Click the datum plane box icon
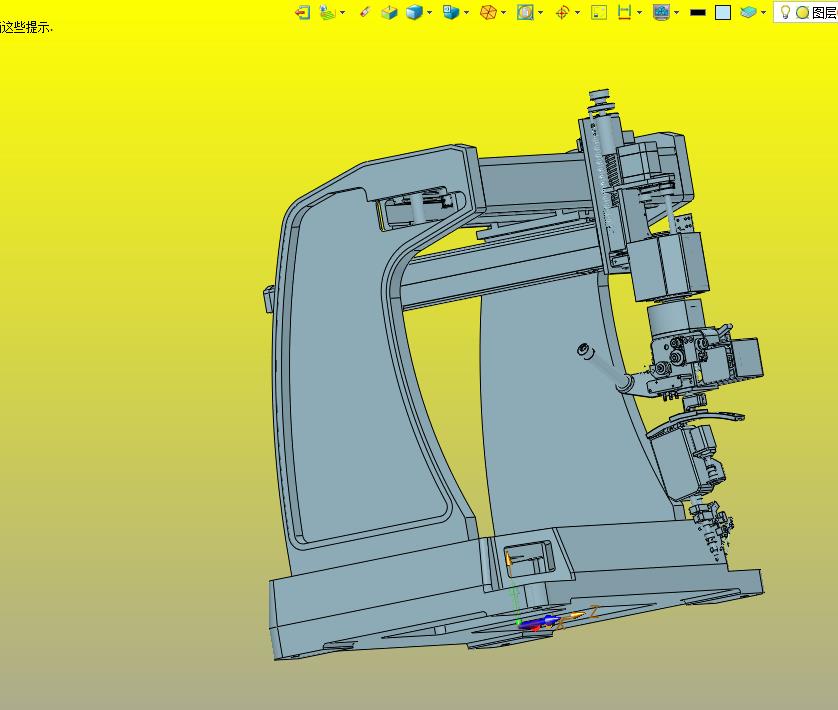The height and width of the screenshot is (710, 838). 389,12
